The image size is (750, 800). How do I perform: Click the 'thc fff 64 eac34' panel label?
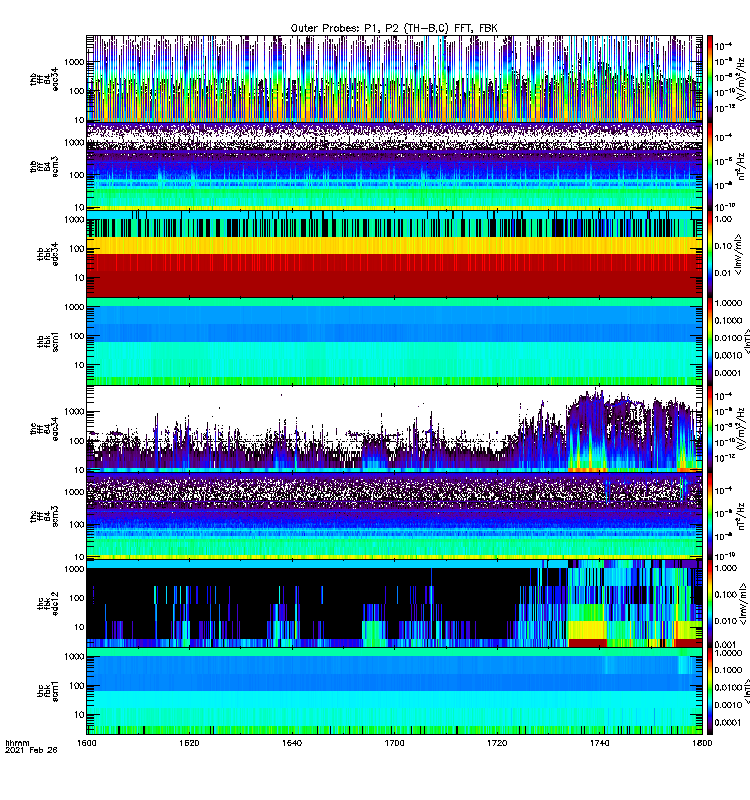[44, 429]
